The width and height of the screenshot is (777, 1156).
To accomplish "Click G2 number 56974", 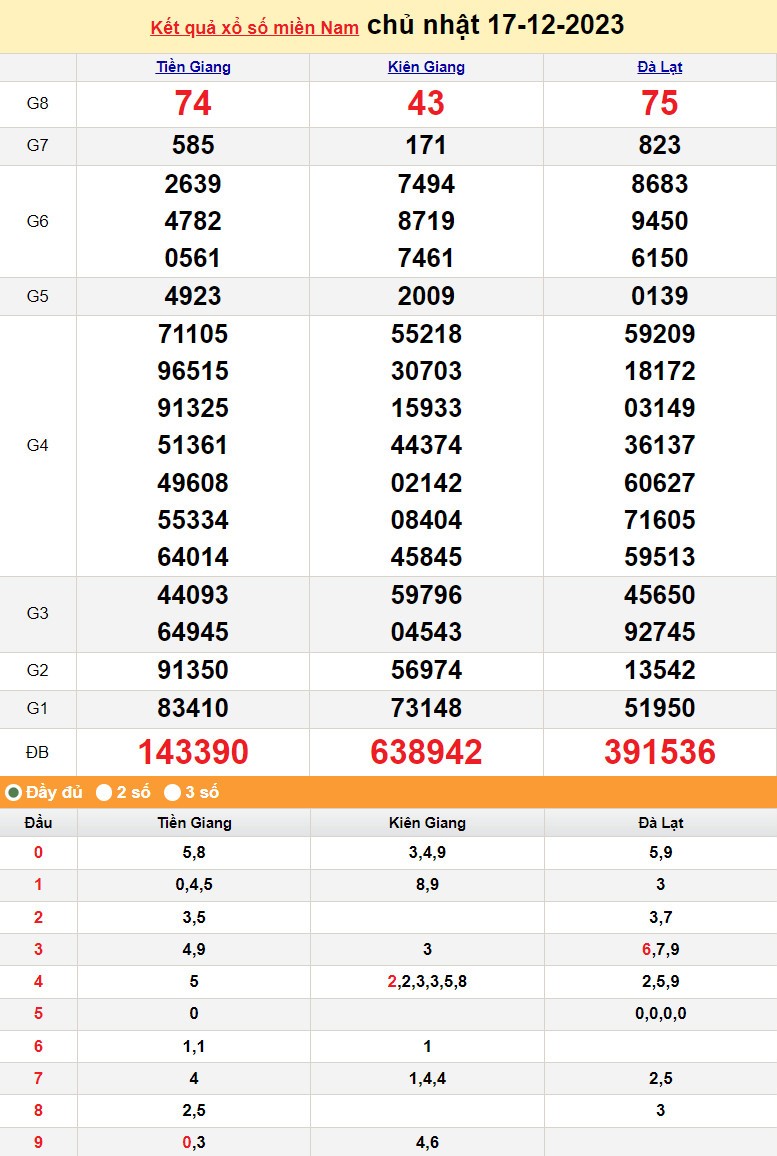I will point(426,670).
